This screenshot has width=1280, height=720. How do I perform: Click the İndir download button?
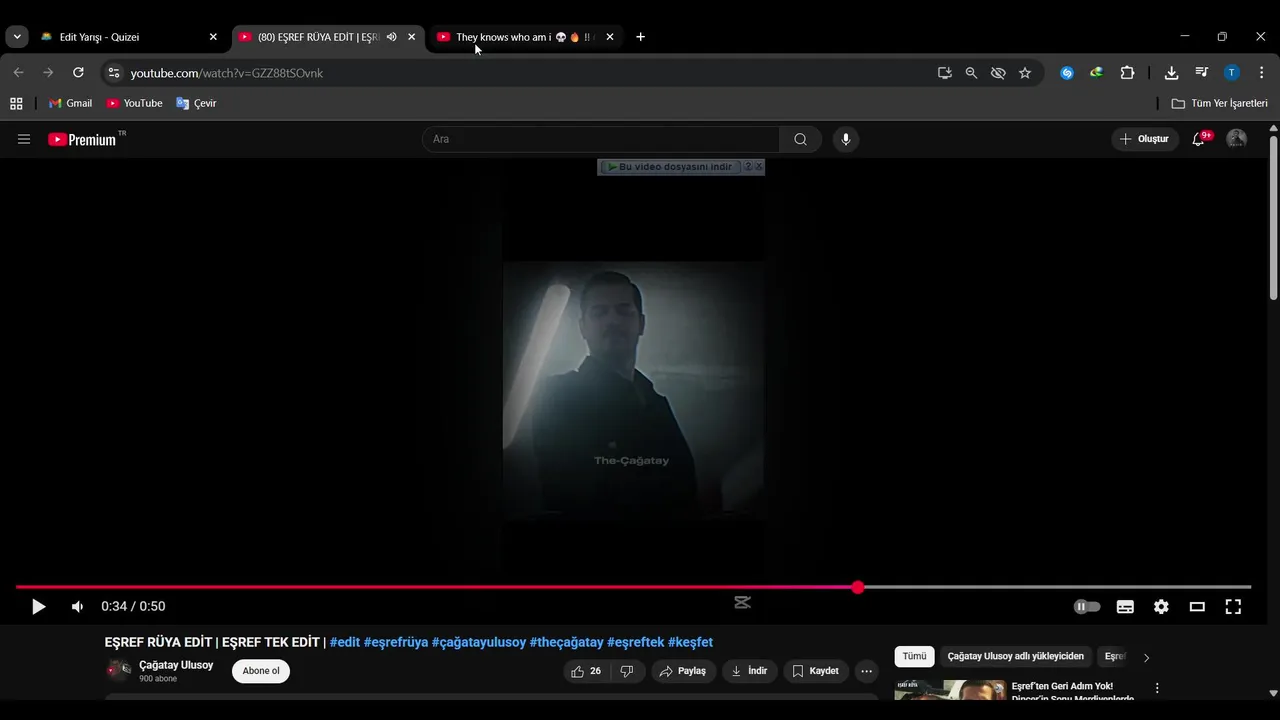point(750,671)
